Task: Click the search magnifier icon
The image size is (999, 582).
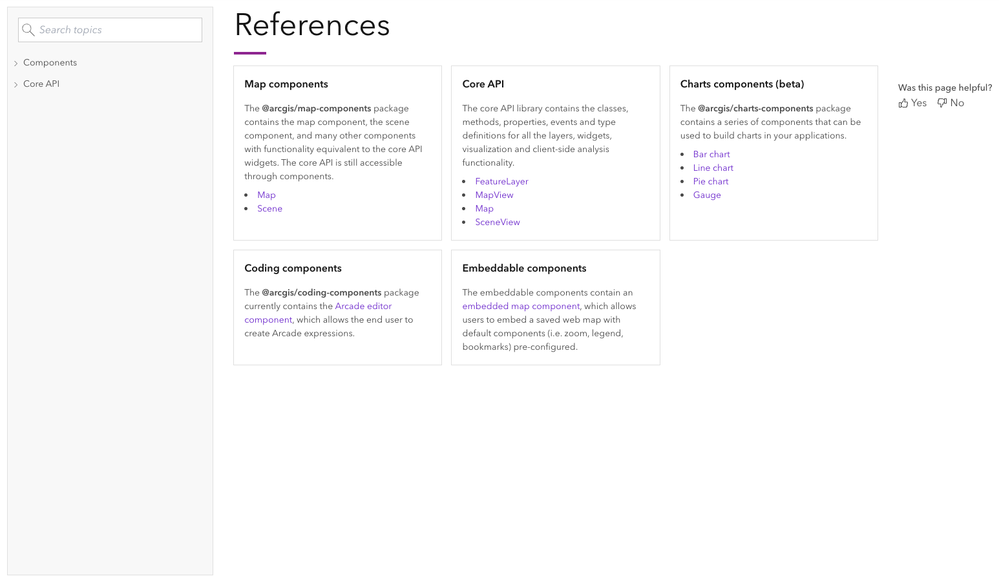Action: pos(28,30)
